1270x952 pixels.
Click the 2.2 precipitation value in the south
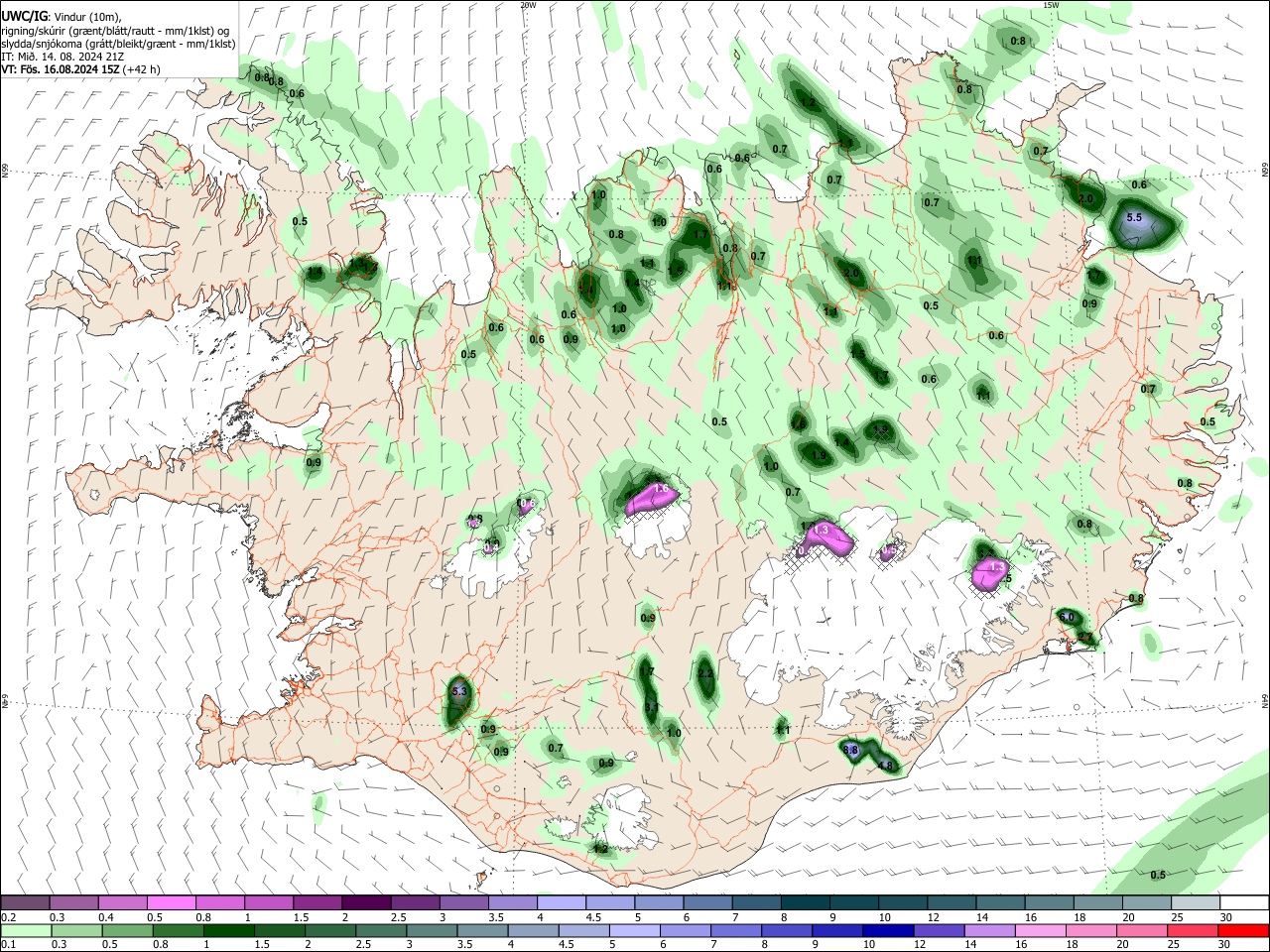tap(705, 673)
